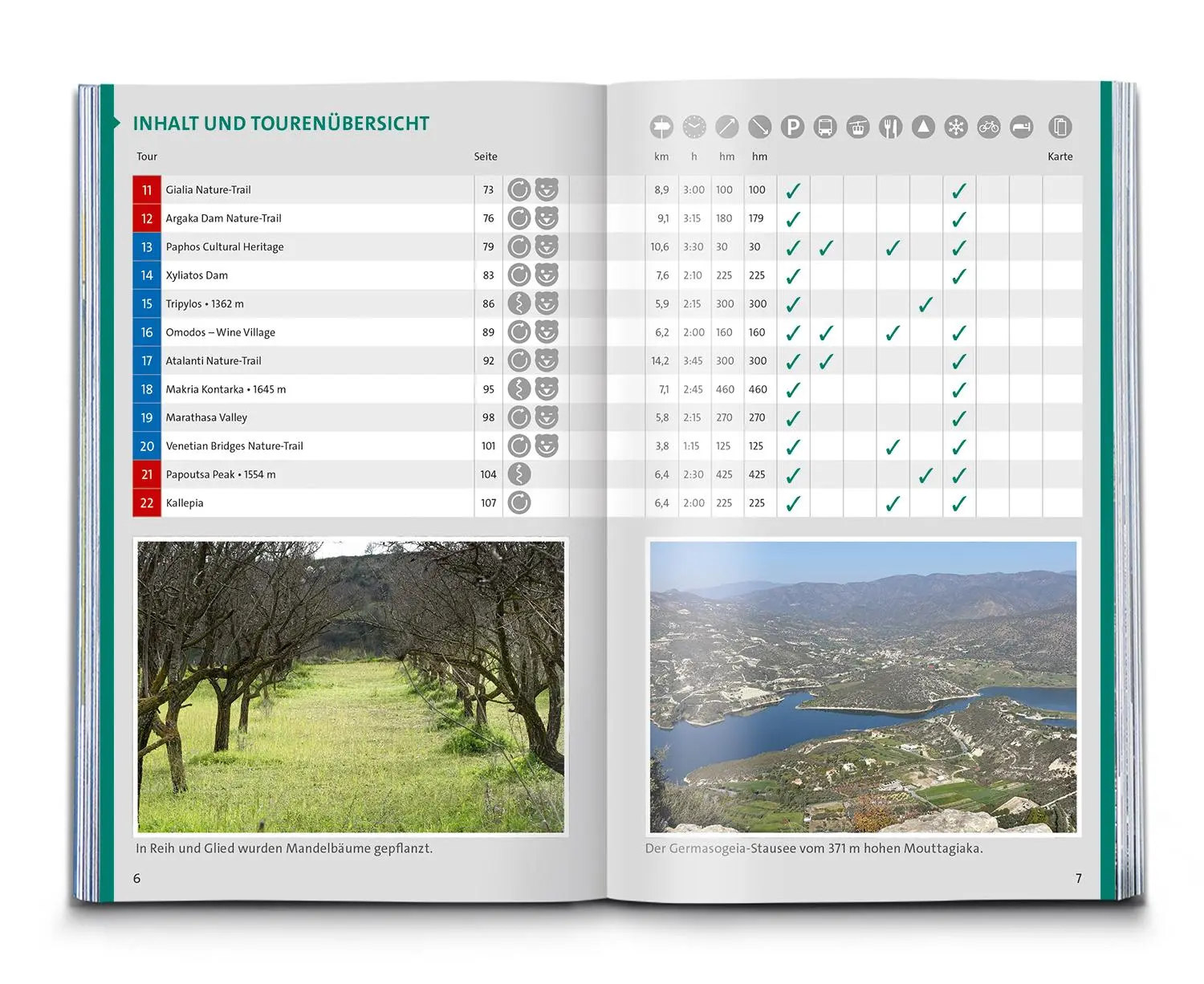Click the distance value "10,6"
The width and height of the screenshot is (1204, 984).
(660, 247)
